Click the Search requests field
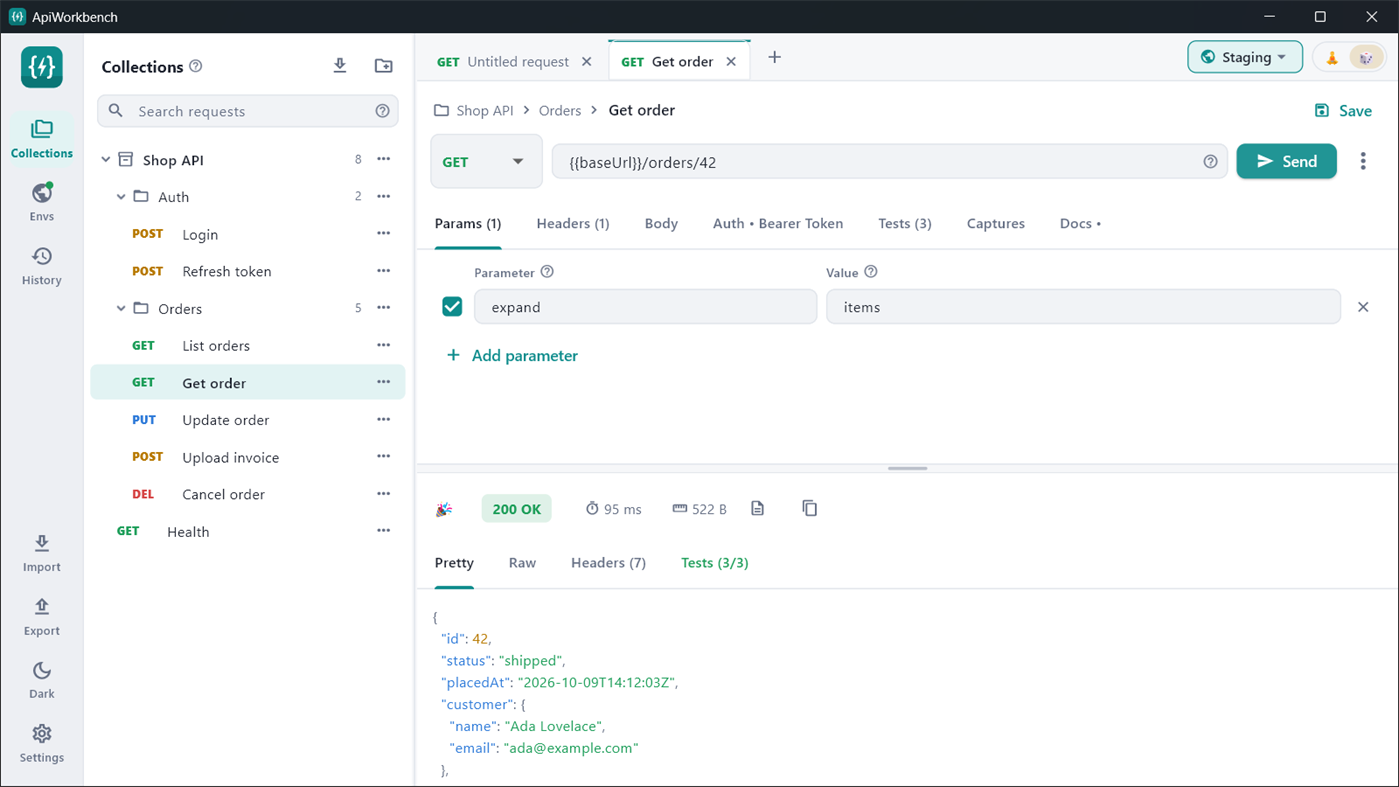The width and height of the screenshot is (1399, 787). pyautogui.click(x=248, y=111)
